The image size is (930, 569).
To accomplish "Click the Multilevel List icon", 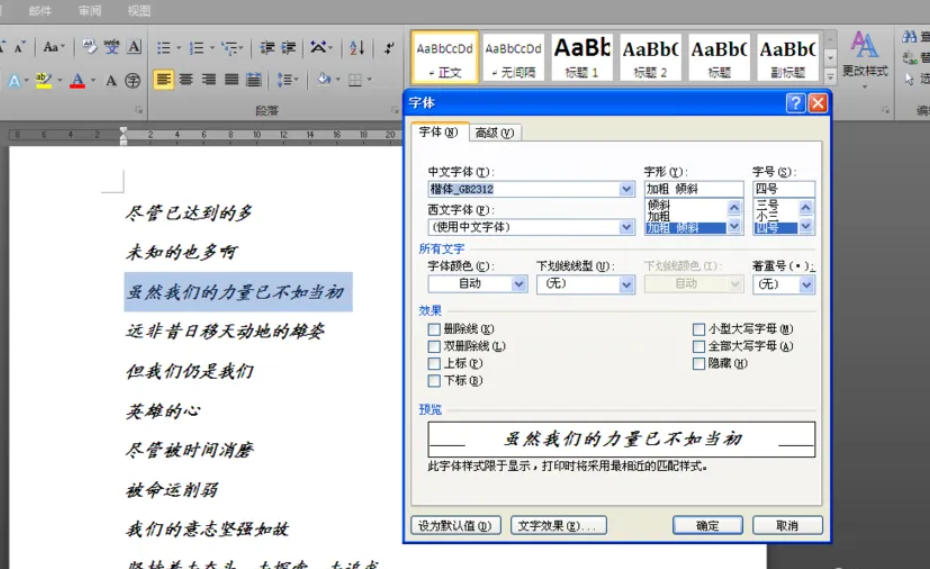I will pyautogui.click(x=229, y=47).
